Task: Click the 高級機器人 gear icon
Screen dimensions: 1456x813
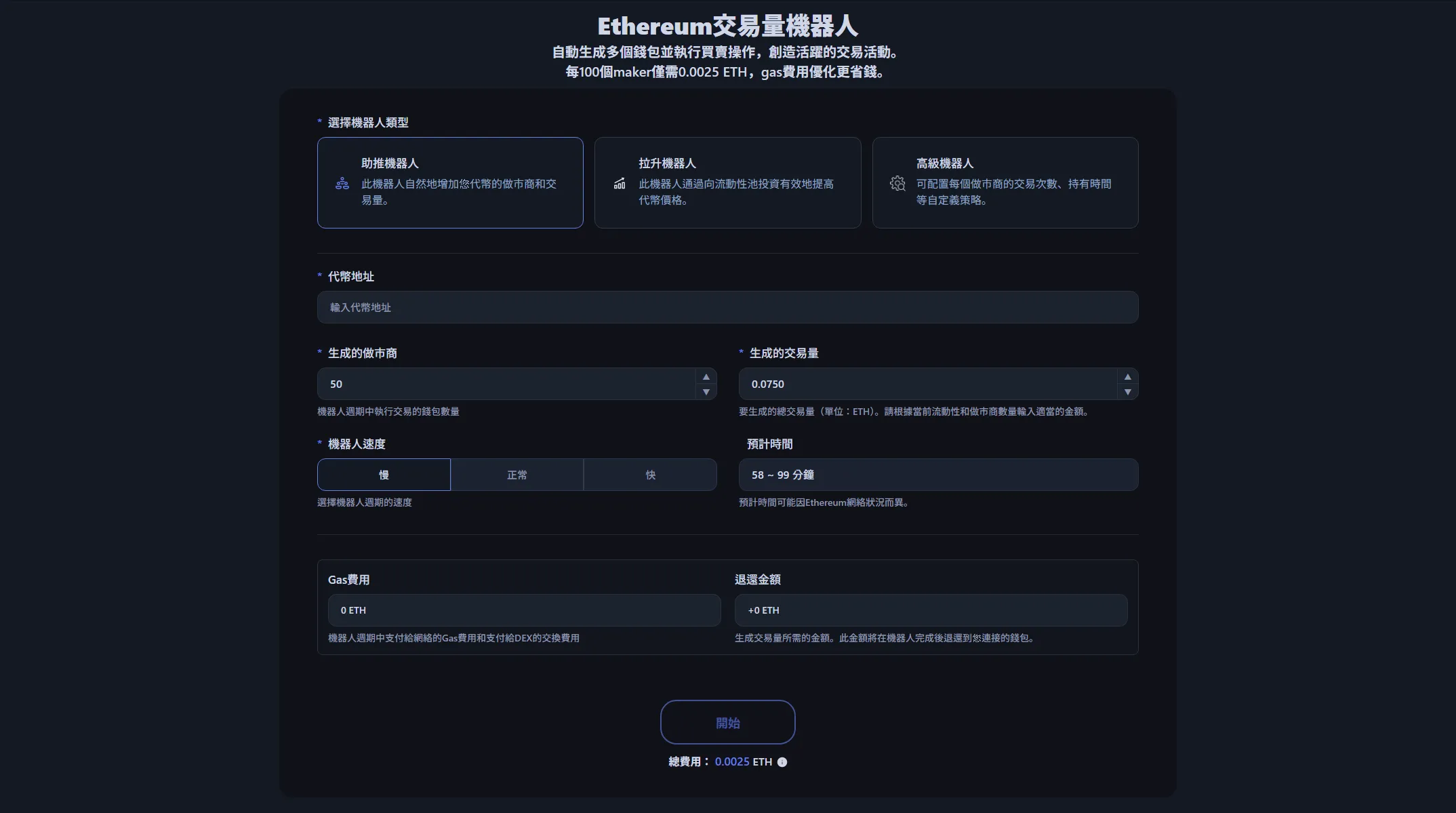Action: pos(897,183)
